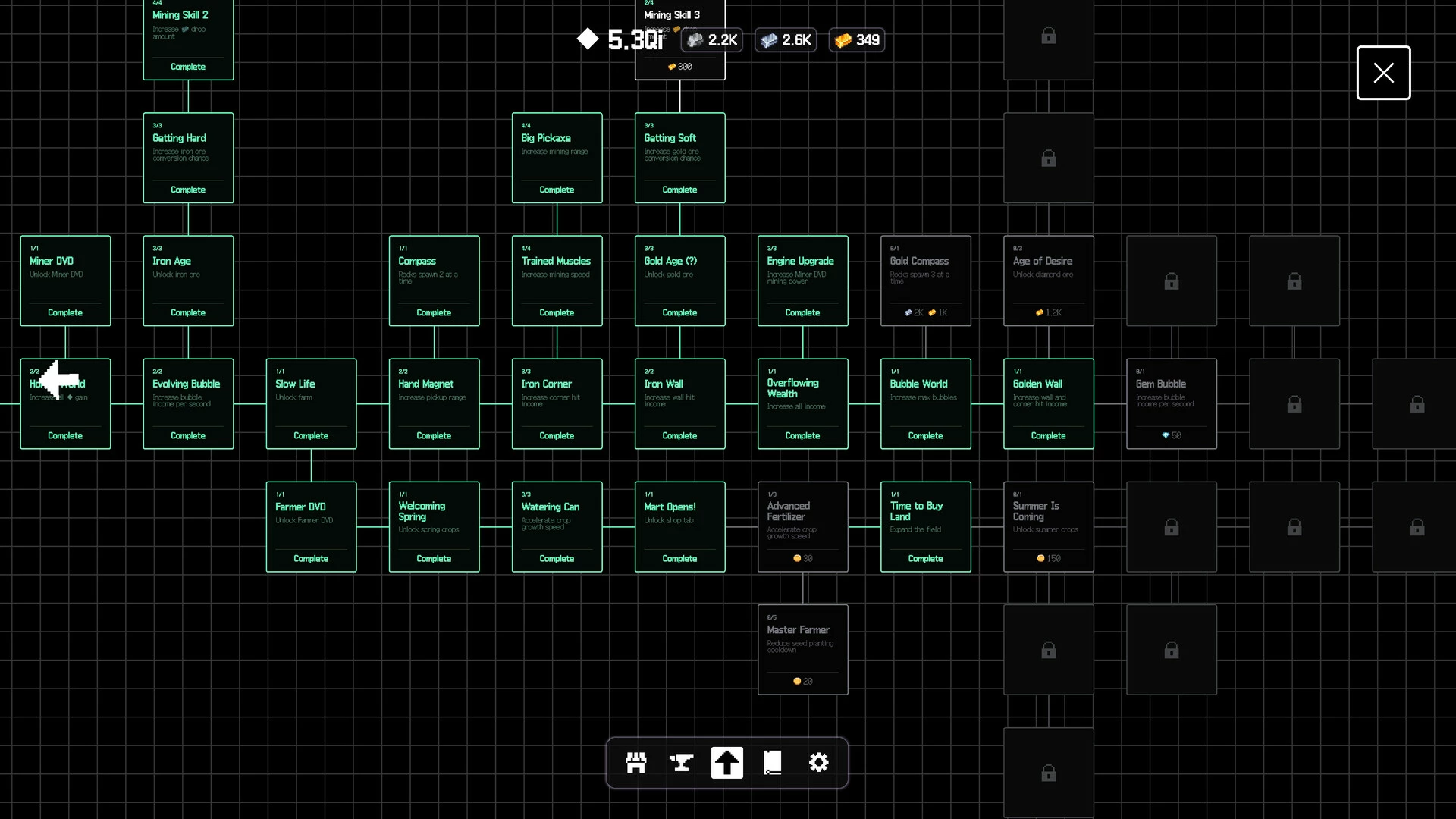Select the Watering Can card
Viewport: 1456px width, 819px height.
557,526
